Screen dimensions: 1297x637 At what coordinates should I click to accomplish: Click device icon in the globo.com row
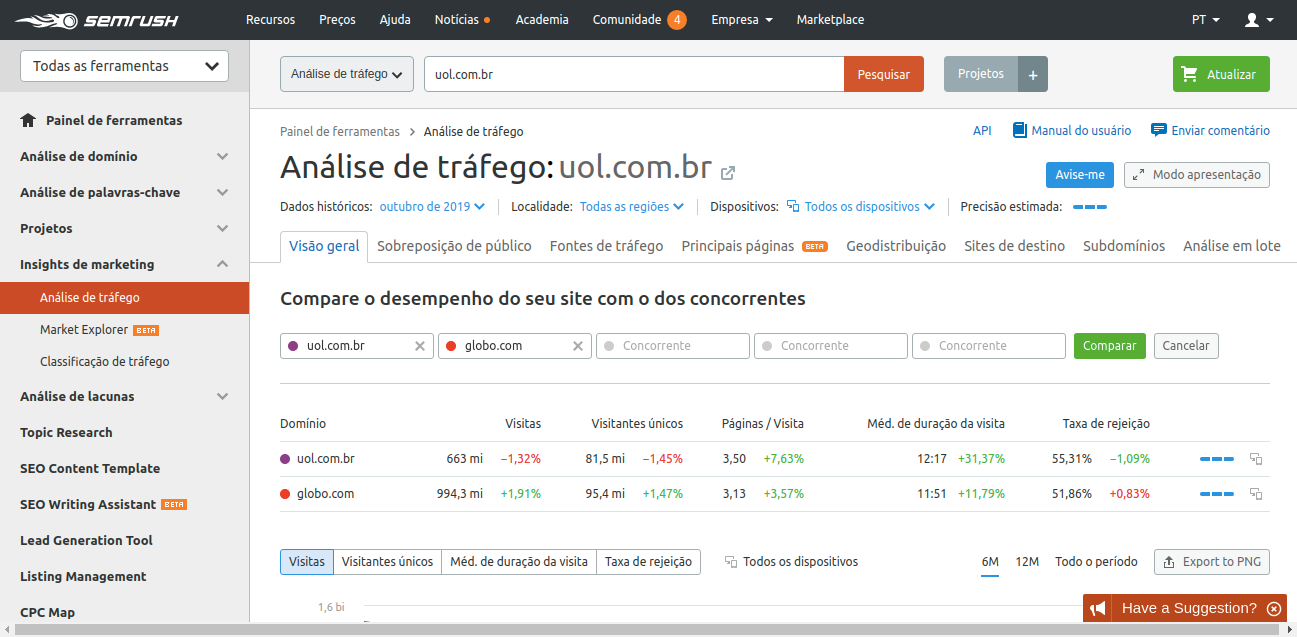pos(1256,494)
